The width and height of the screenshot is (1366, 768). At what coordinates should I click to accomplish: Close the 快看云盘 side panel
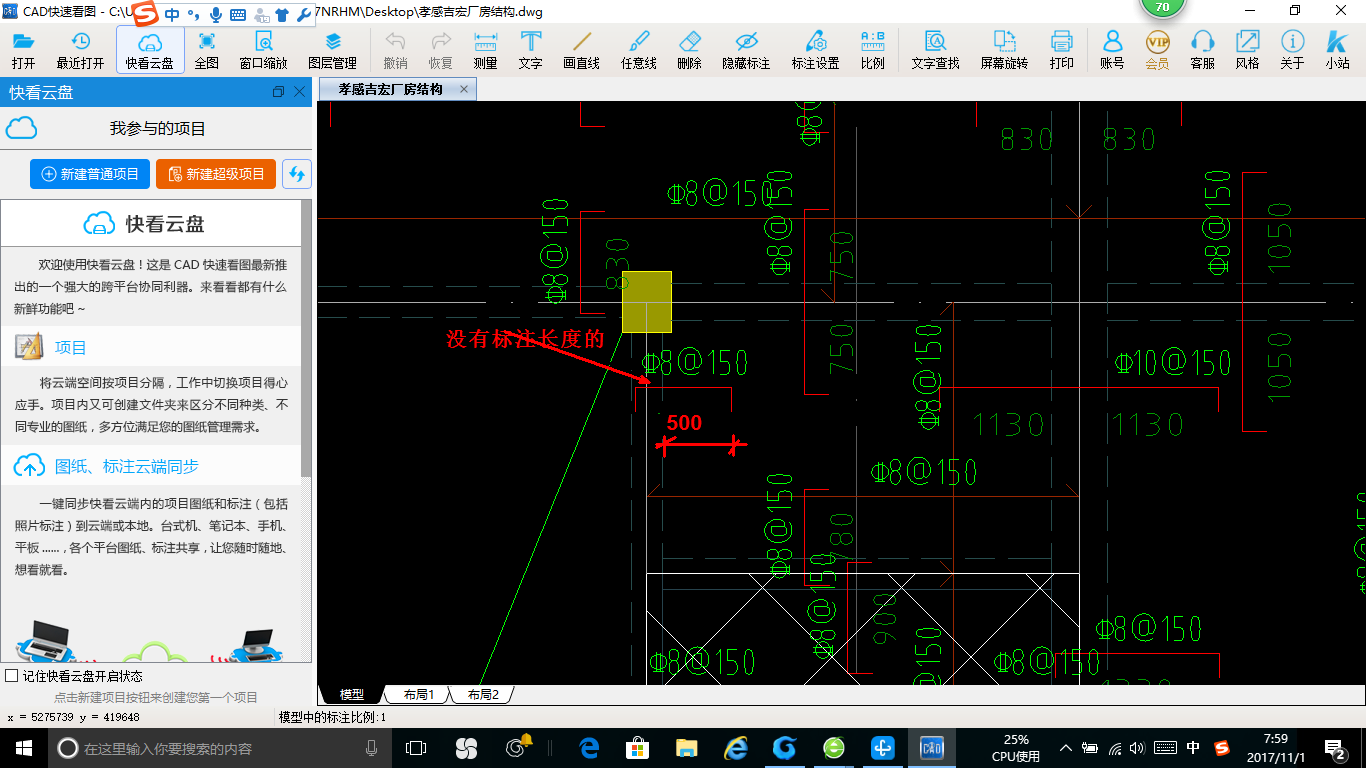[299, 92]
